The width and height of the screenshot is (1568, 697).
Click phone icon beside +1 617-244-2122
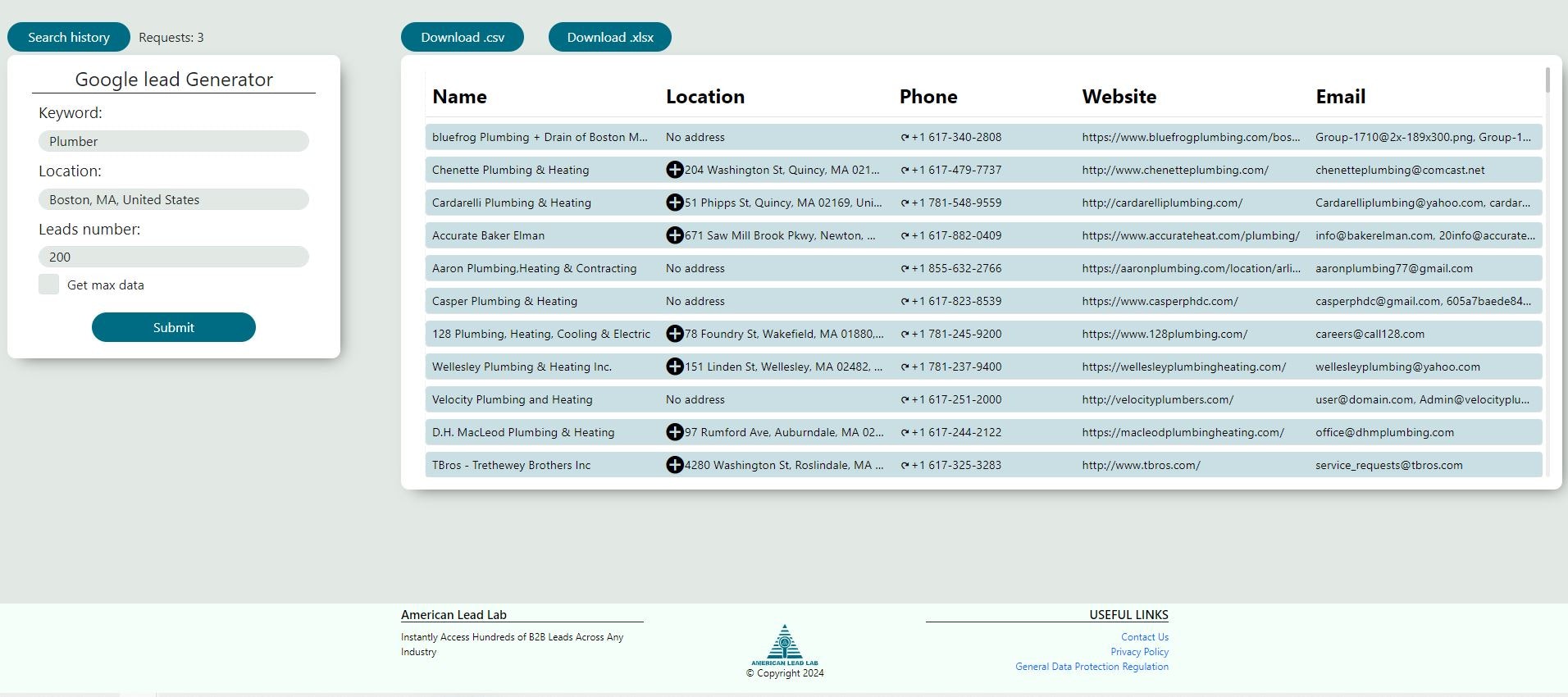click(x=905, y=433)
